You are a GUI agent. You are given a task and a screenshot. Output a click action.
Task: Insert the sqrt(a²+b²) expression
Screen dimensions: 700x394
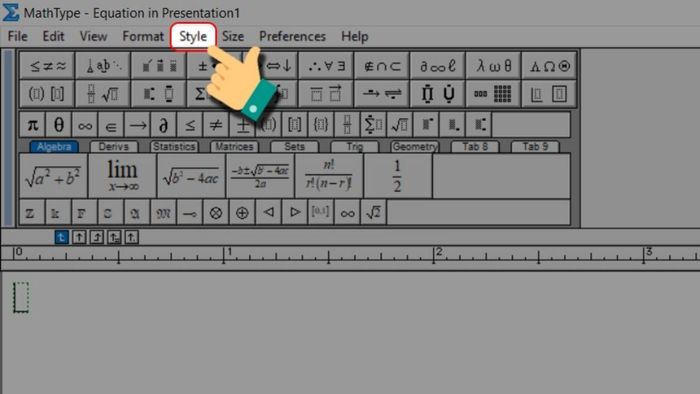(x=54, y=176)
